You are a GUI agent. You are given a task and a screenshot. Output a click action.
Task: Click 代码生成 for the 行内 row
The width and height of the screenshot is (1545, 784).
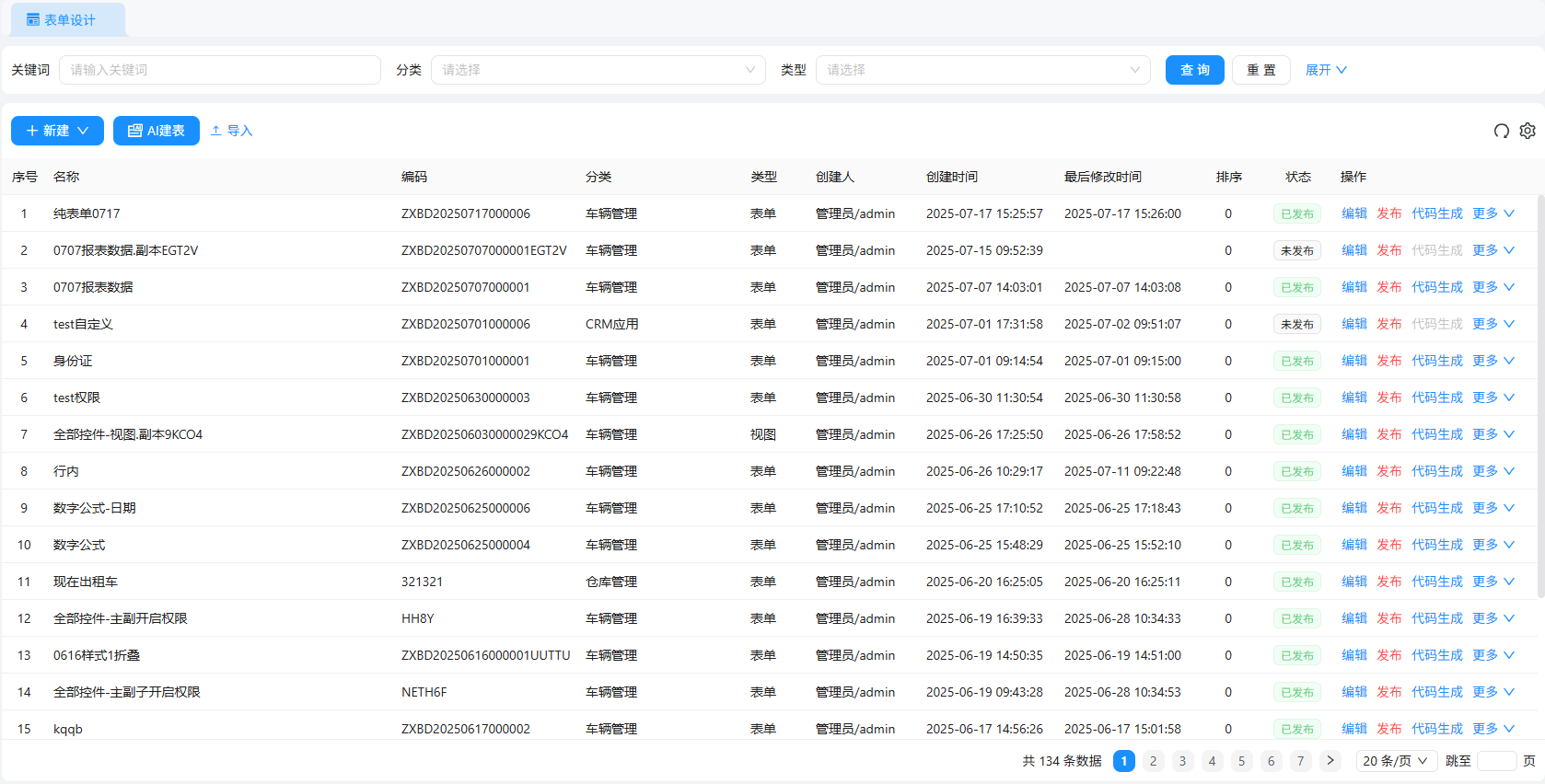(x=1436, y=471)
